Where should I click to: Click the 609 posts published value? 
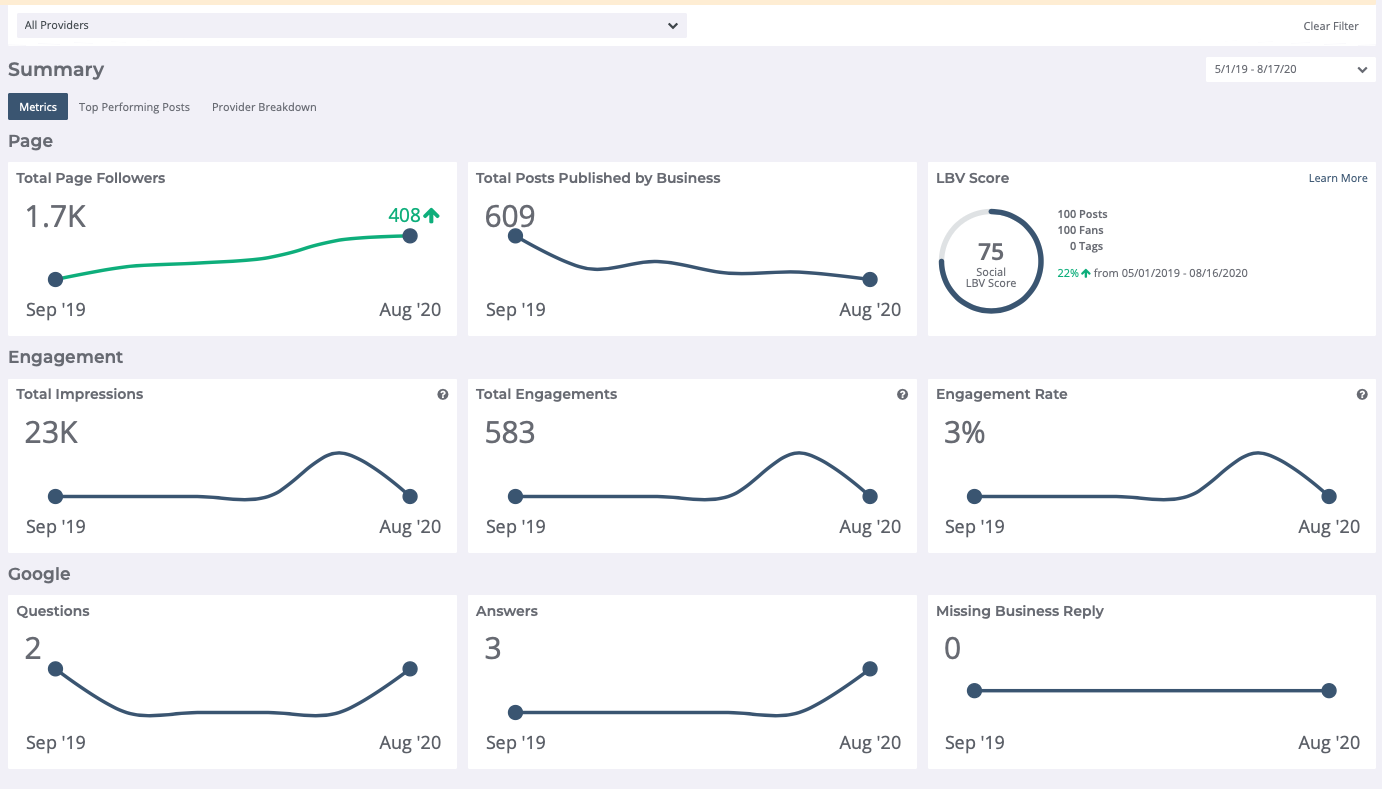click(510, 216)
